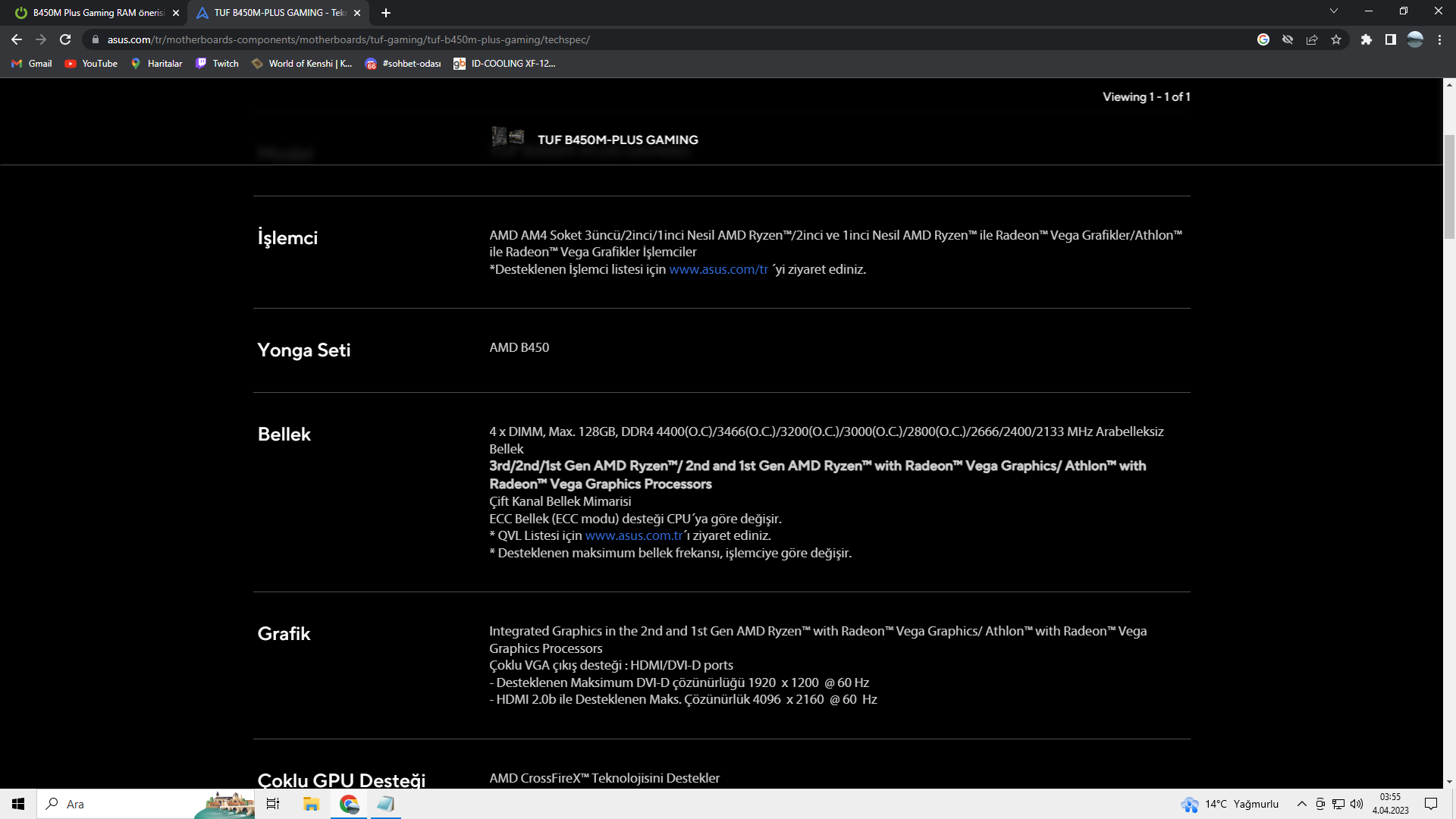Click the volume icon in system tray
1456x819 pixels.
click(1357, 804)
